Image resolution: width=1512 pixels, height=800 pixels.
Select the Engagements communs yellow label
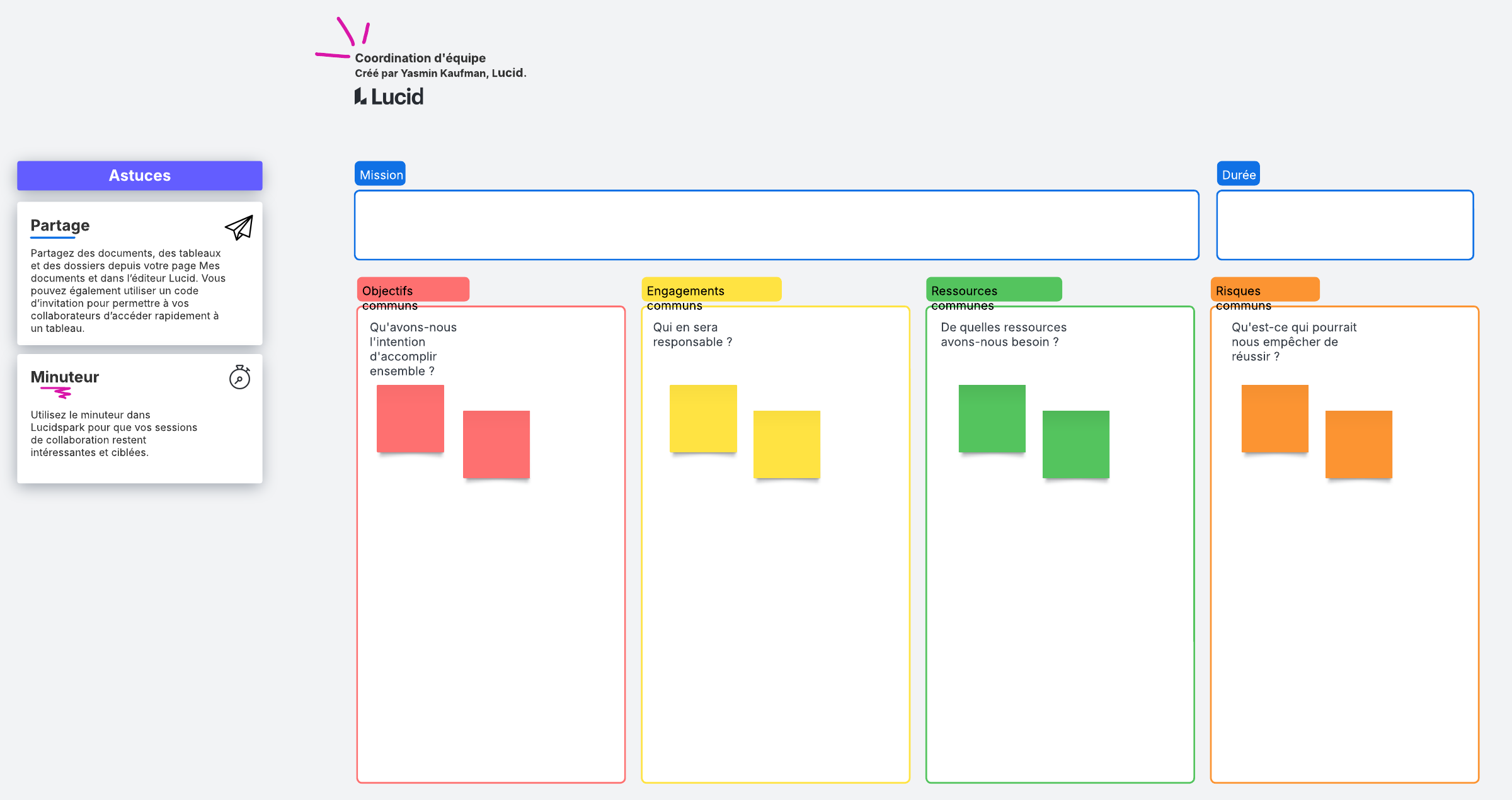(x=711, y=290)
